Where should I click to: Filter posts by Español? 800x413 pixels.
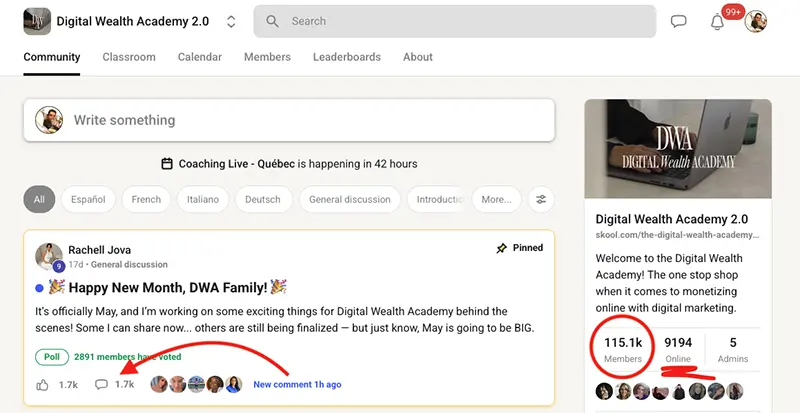[88, 200]
